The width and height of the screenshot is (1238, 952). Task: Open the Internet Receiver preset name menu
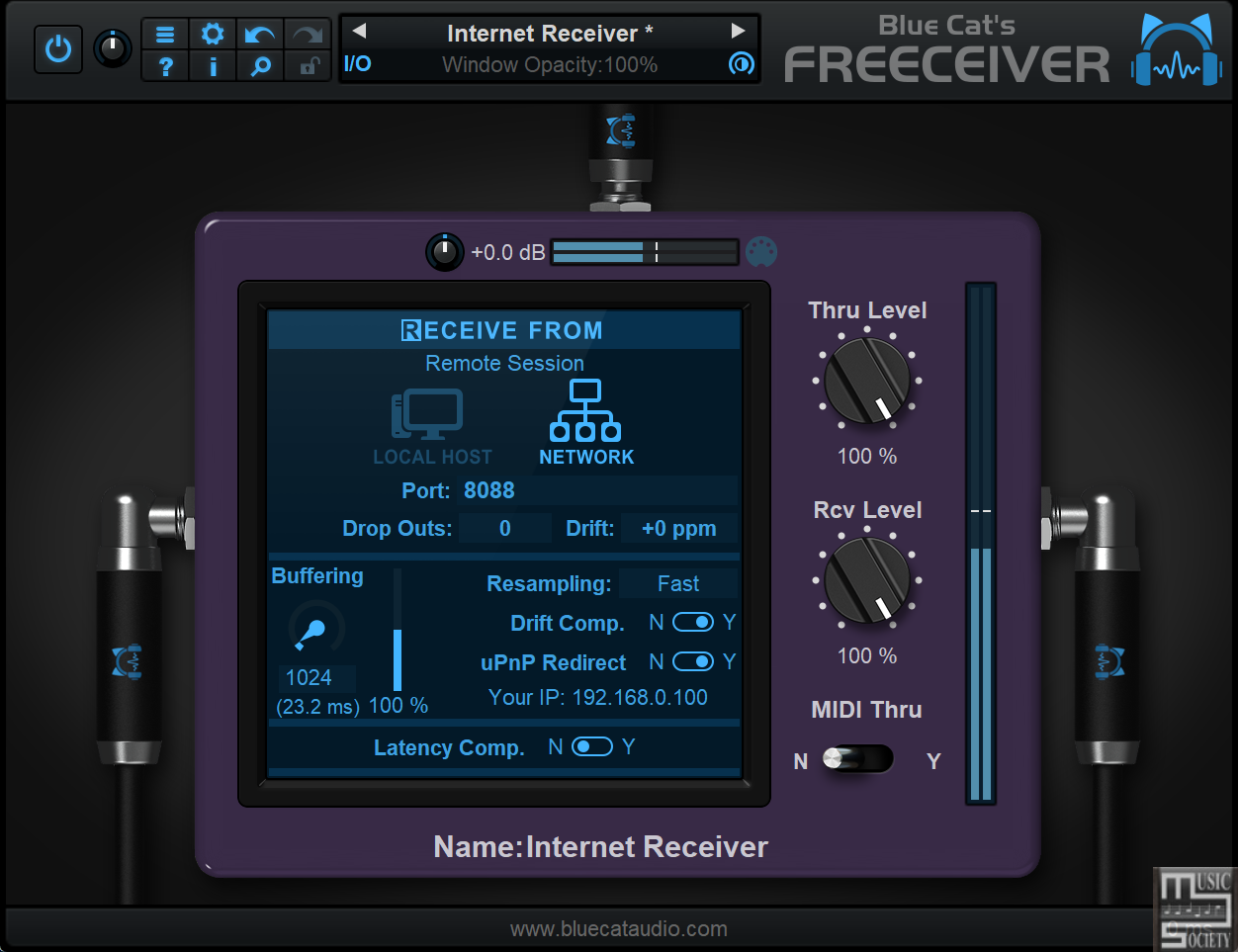click(550, 34)
